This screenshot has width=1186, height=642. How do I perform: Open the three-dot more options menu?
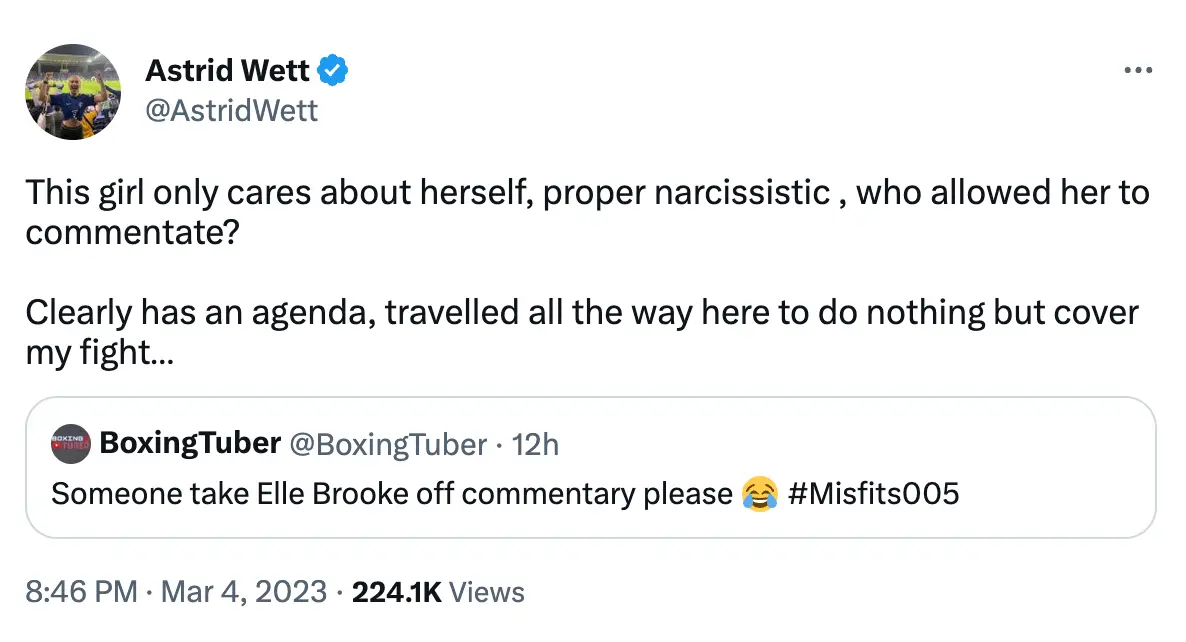(1138, 70)
